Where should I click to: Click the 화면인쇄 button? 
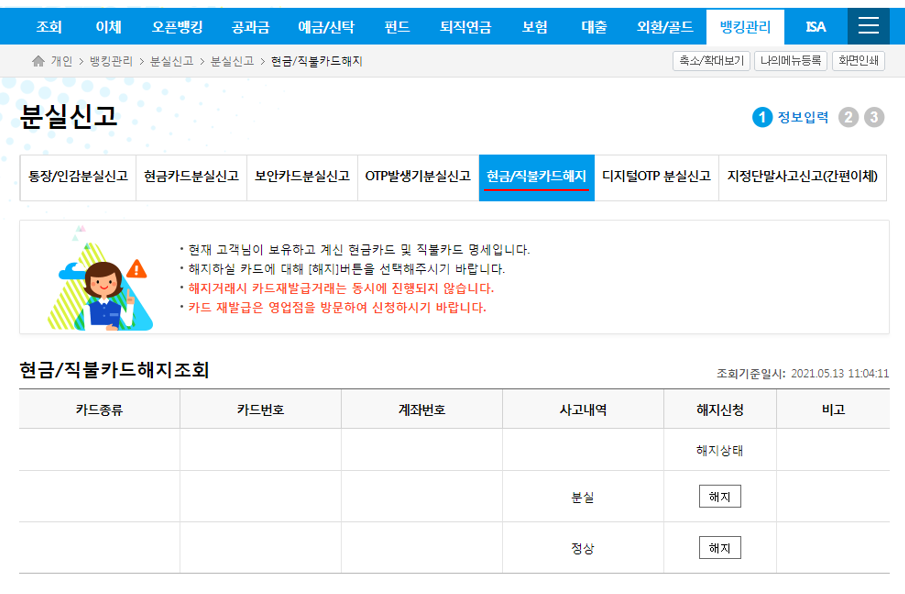858,61
